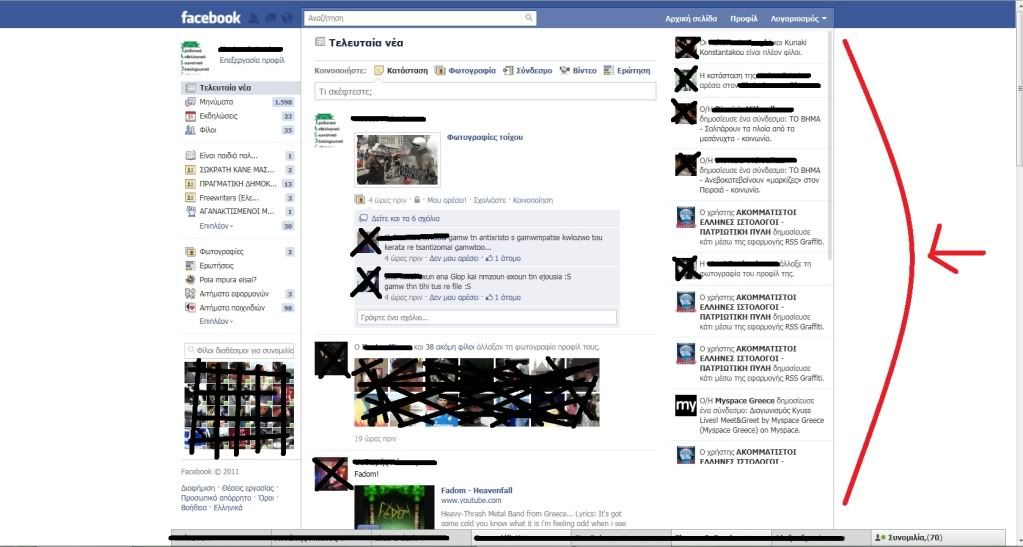Open the notifications globe icon
Image resolution: width=1023 pixels, height=547 pixels.
point(286,18)
